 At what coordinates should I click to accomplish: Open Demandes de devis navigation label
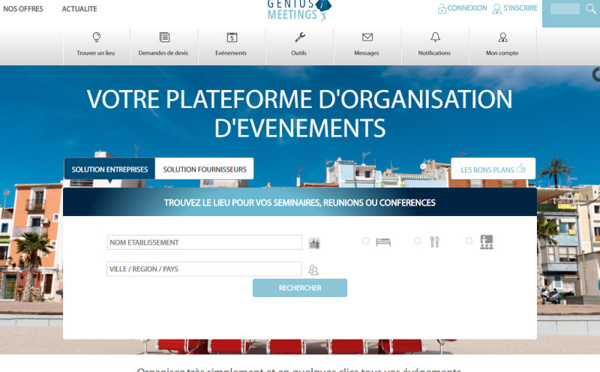[163, 53]
